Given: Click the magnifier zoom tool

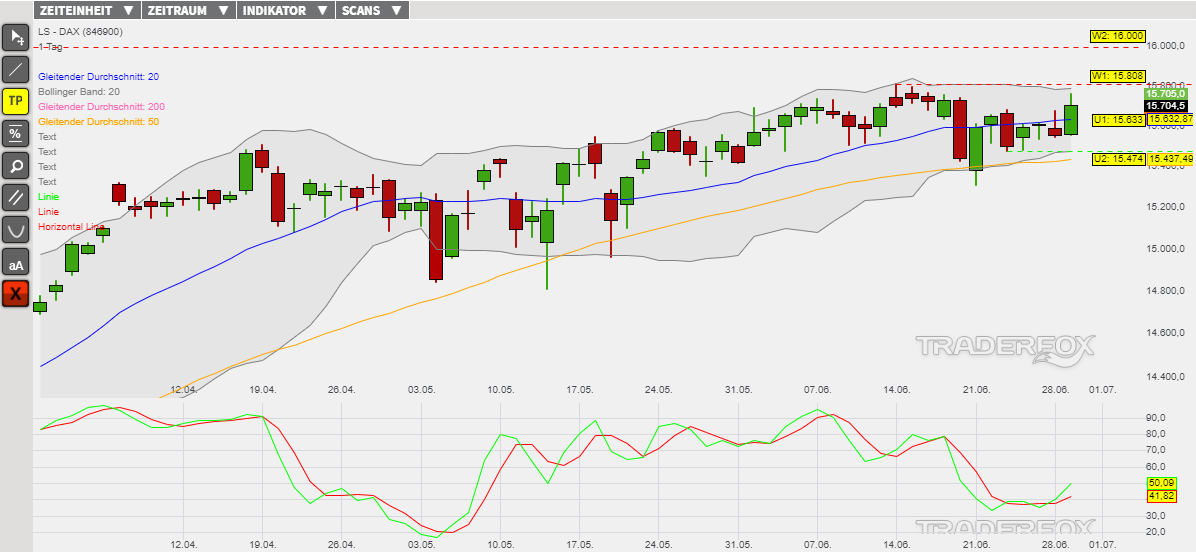Looking at the screenshot, I should (x=16, y=165).
